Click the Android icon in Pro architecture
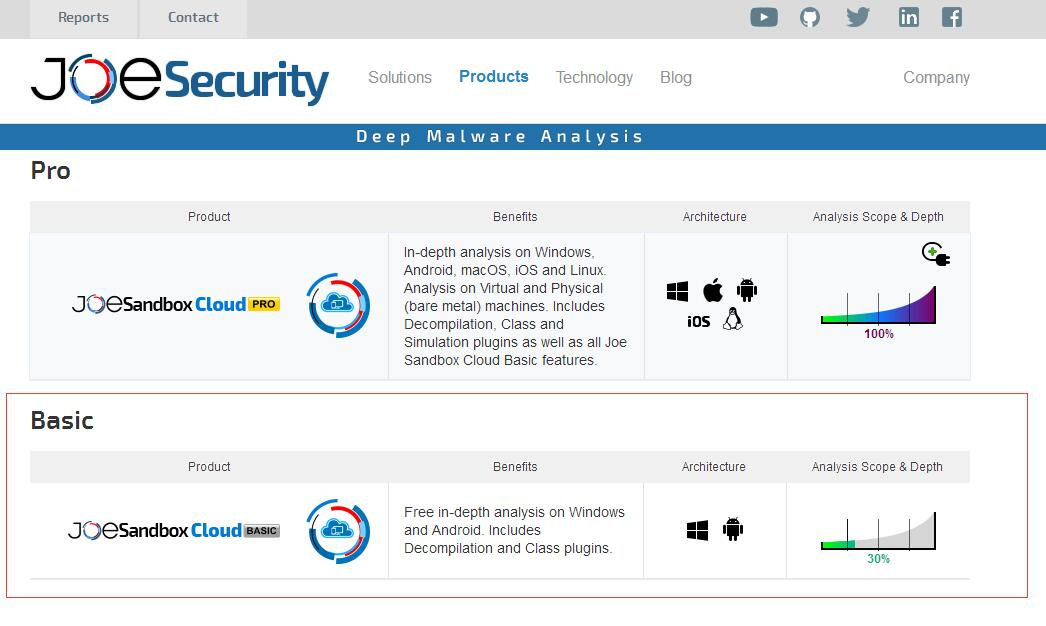The width and height of the screenshot is (1046, 626). tap(747, 290)
